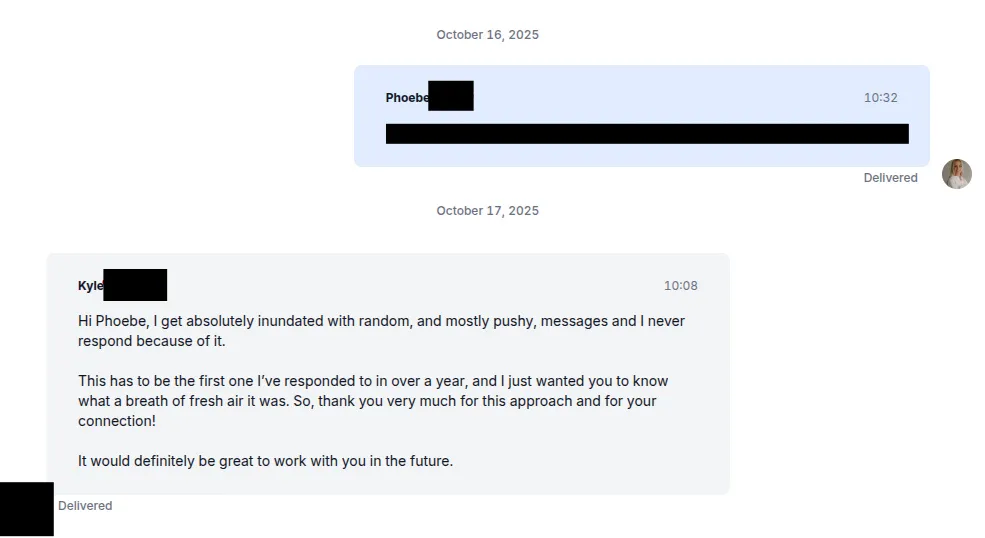Click the word 'connection!' in Kyle's message
This screenshot has width=985, height=538.
117,421
